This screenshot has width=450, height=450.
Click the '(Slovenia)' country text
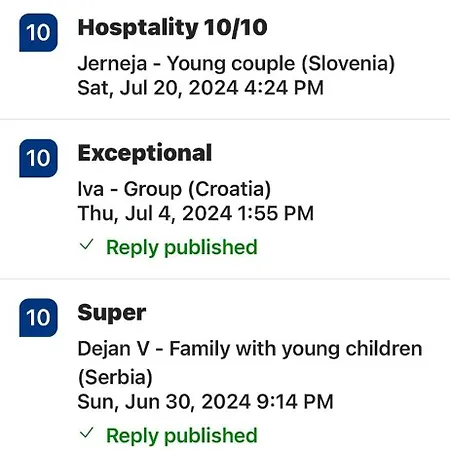348,63
